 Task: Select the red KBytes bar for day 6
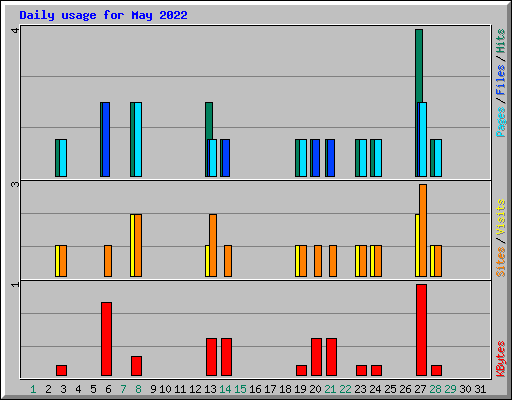[106, 339]
